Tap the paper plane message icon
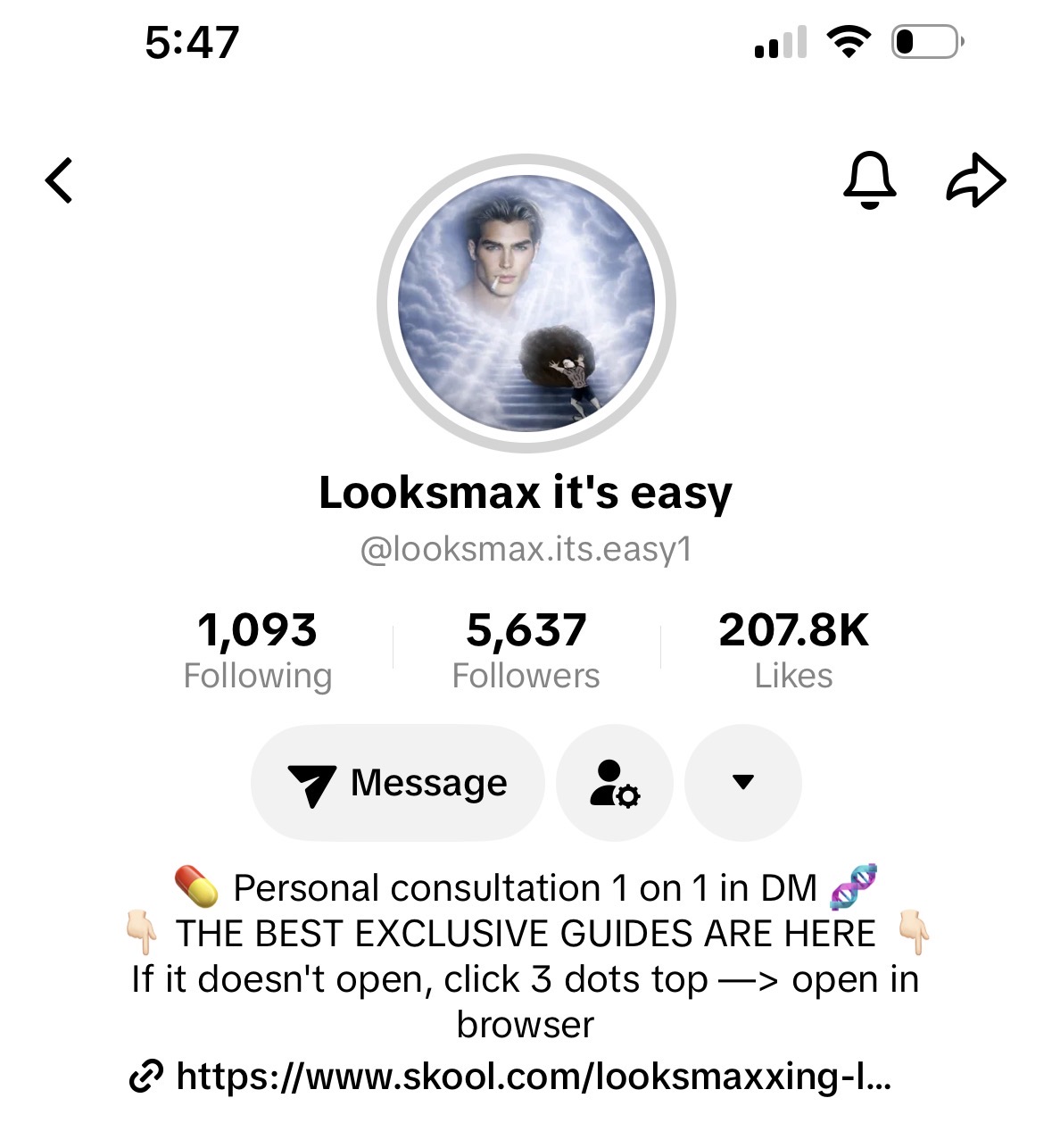Viewport: 1052px width, 1148px height. pyautogui.click(x=311, y=785)
